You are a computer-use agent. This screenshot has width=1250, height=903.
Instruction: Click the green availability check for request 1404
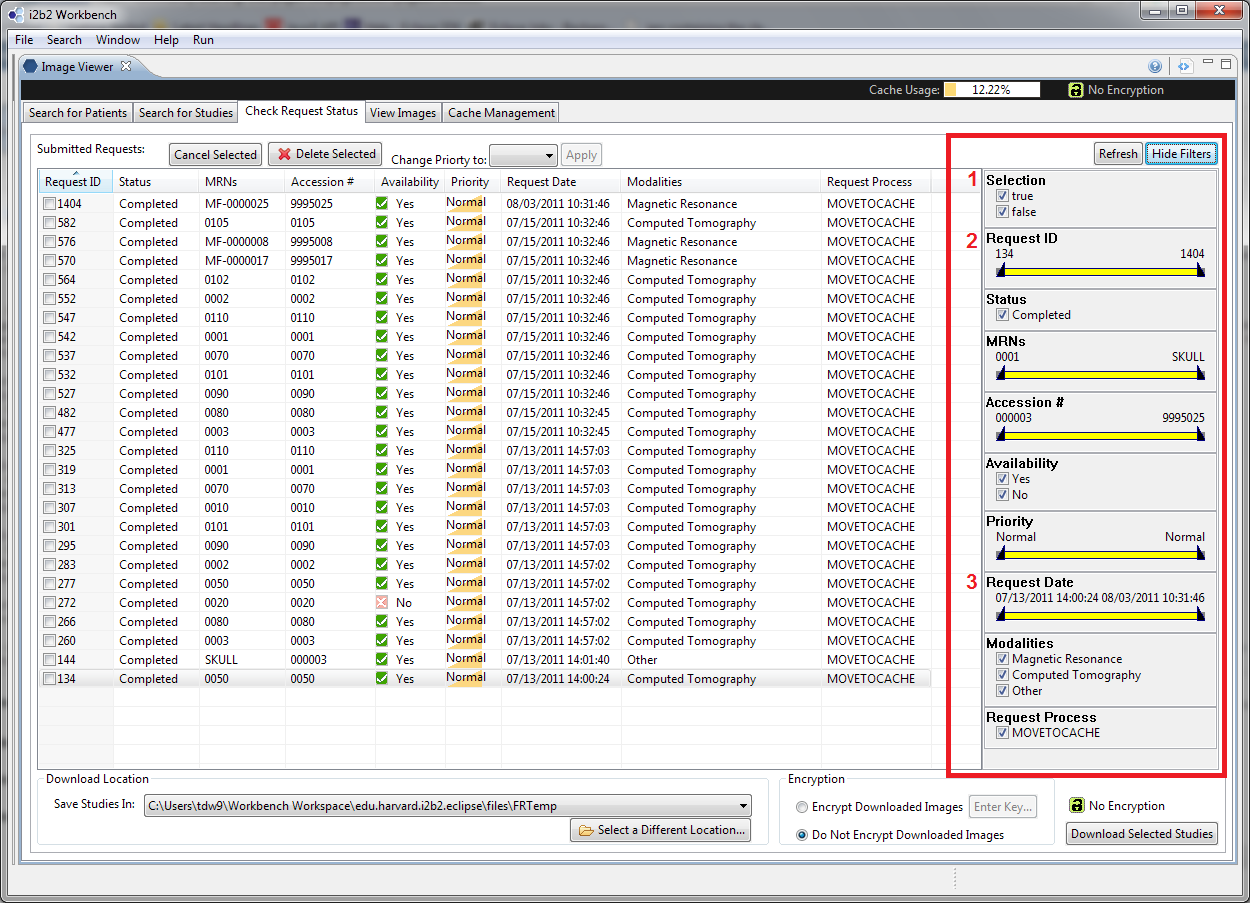click(x=382, y=204)
